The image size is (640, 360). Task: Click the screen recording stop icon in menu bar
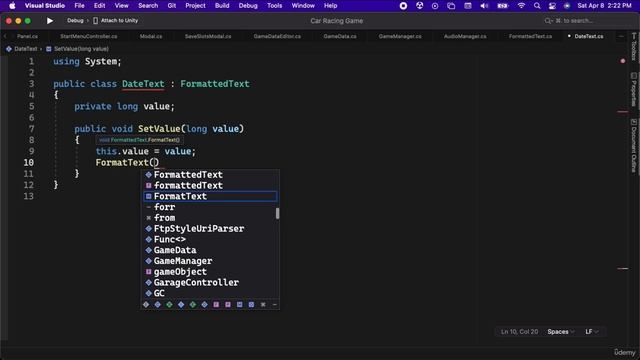pos(403,6)
